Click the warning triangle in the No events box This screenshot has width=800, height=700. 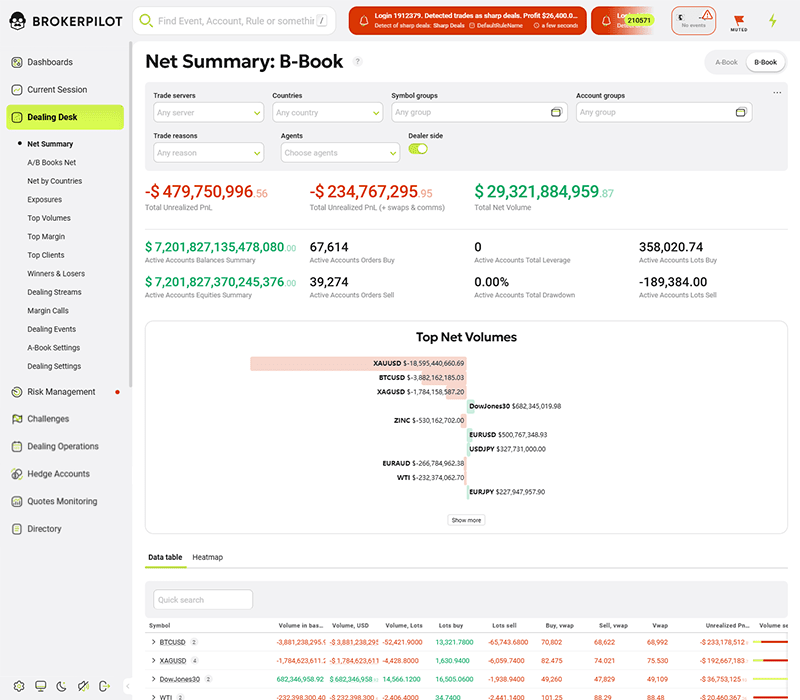707,15
